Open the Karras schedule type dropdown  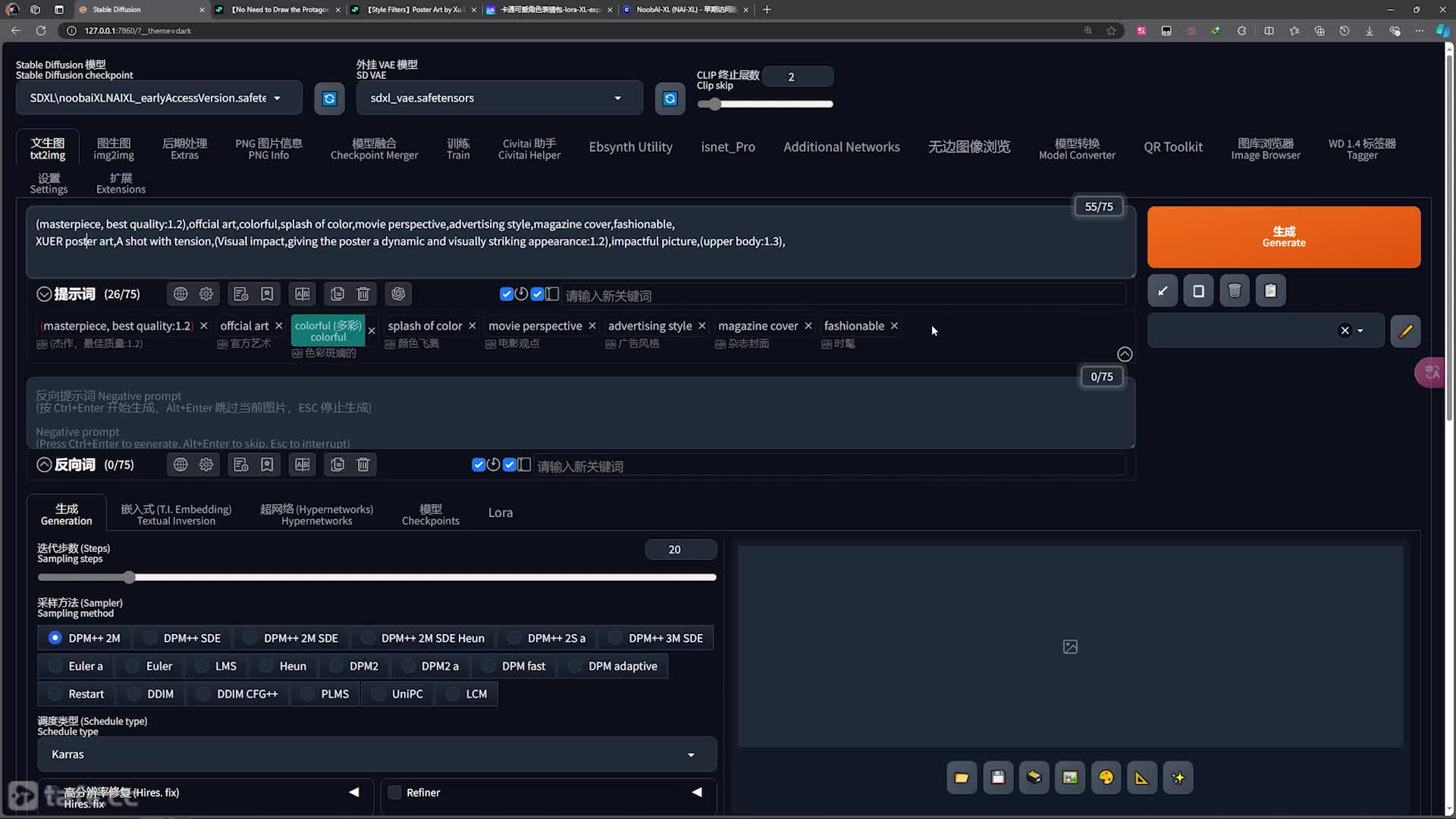click(x=377, y=754)
